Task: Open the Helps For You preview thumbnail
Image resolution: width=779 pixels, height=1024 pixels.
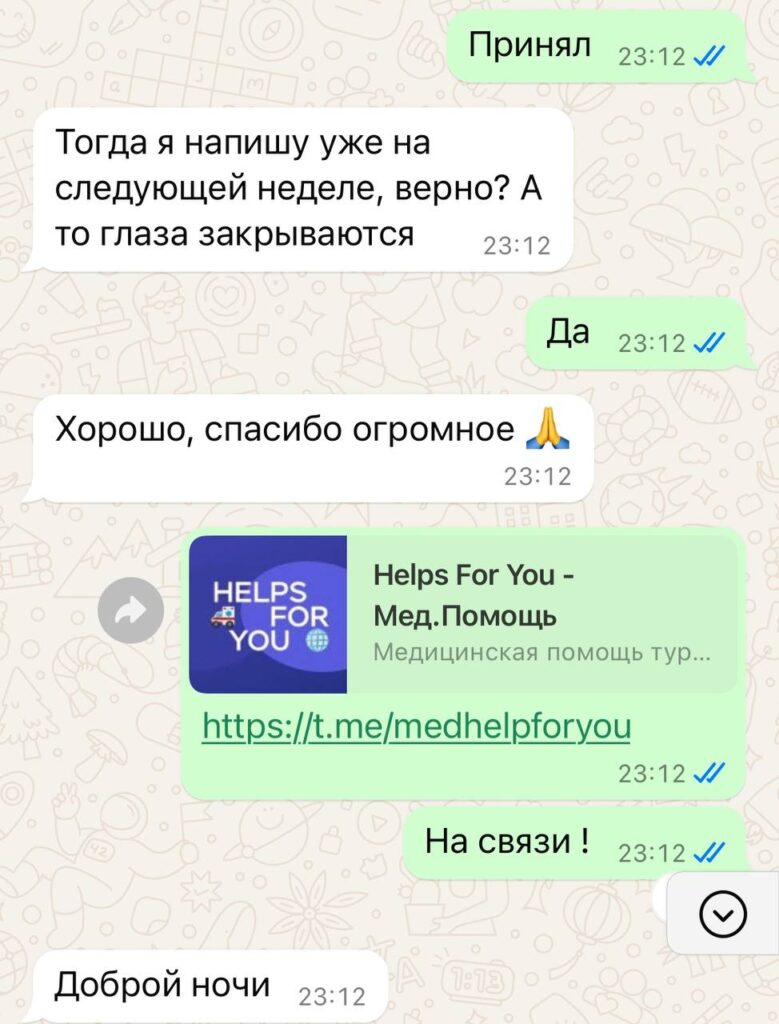Action: [268, 615]
